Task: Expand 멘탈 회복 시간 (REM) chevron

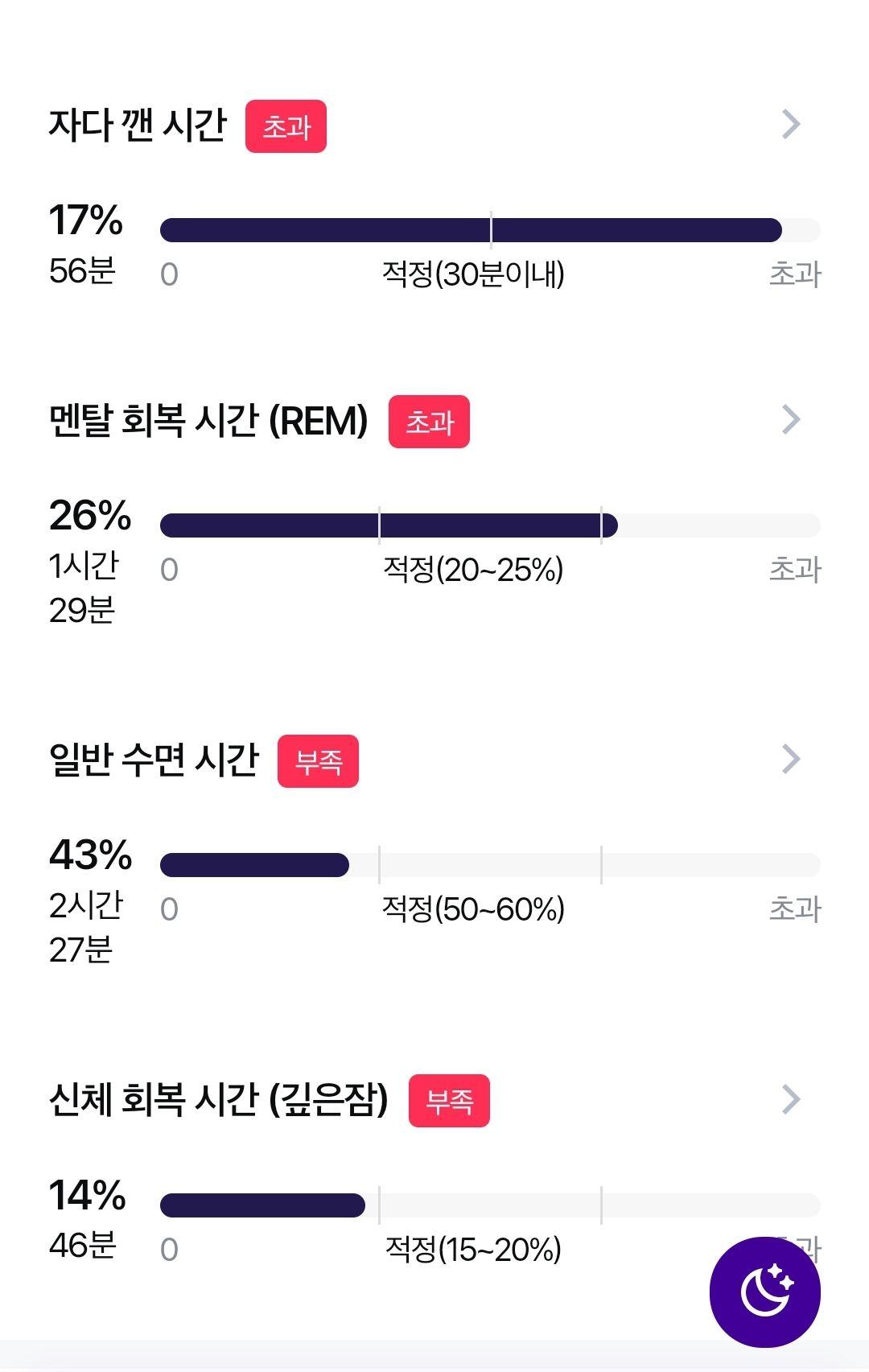Action: pyautogui.click(x=792, y=419)
